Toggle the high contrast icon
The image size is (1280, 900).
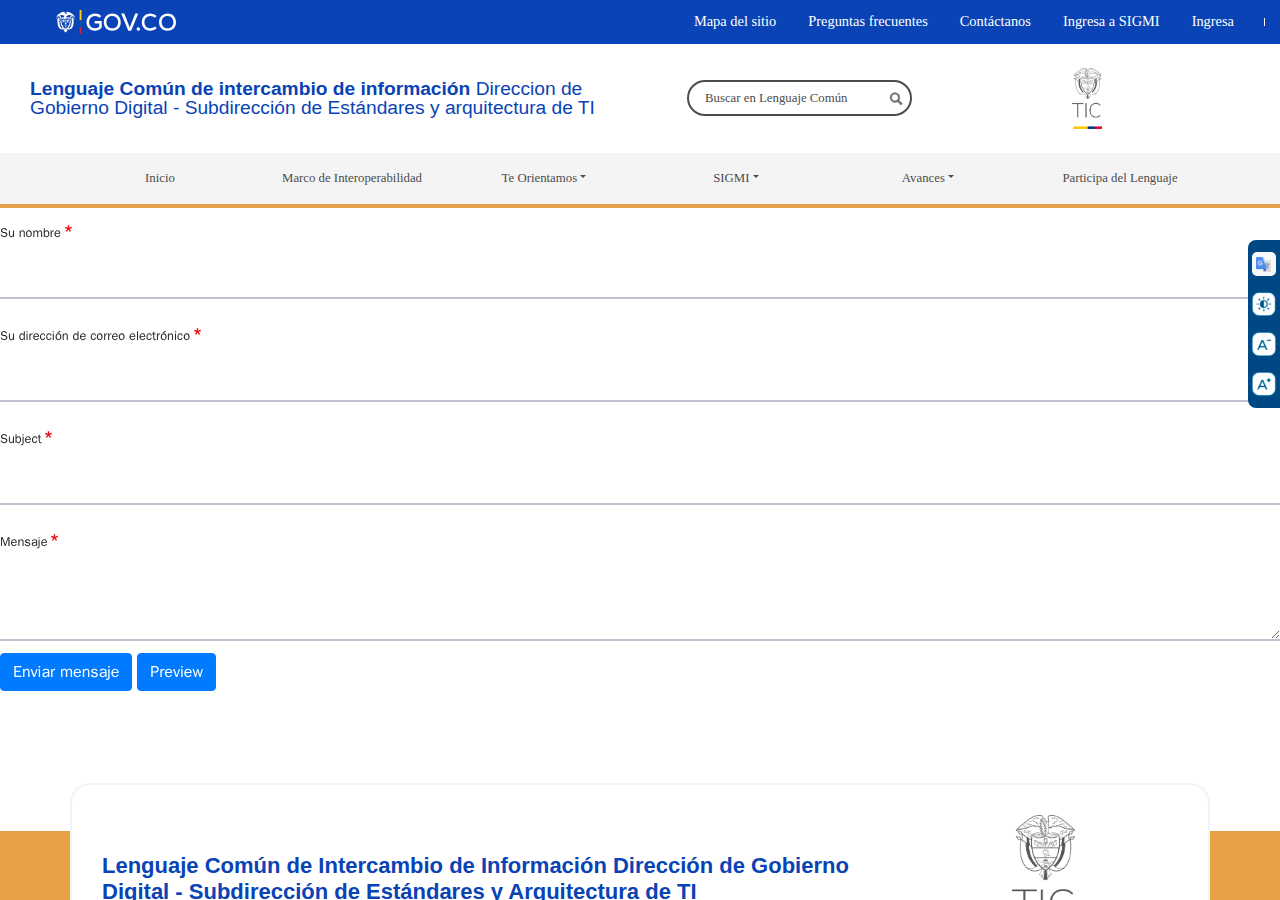(1264, 304)
